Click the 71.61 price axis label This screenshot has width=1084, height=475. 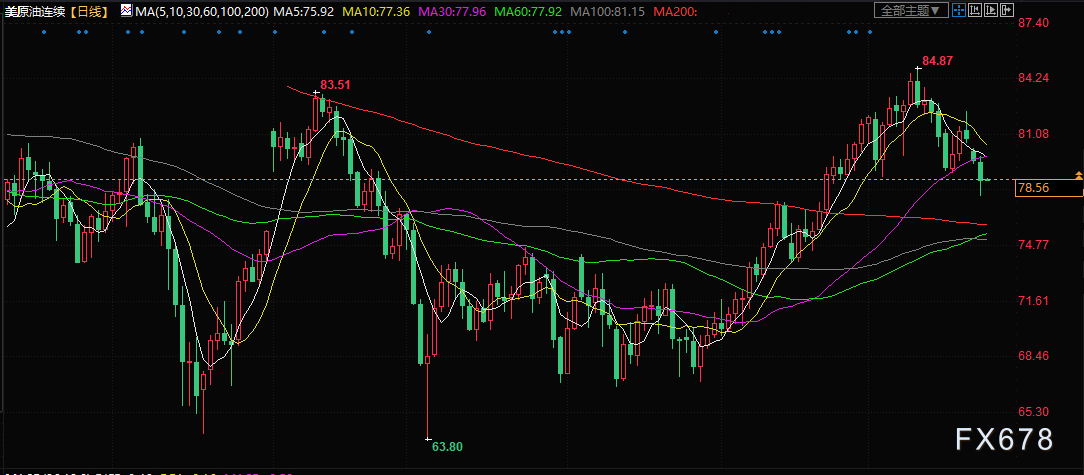click(x=1034, y=301)
